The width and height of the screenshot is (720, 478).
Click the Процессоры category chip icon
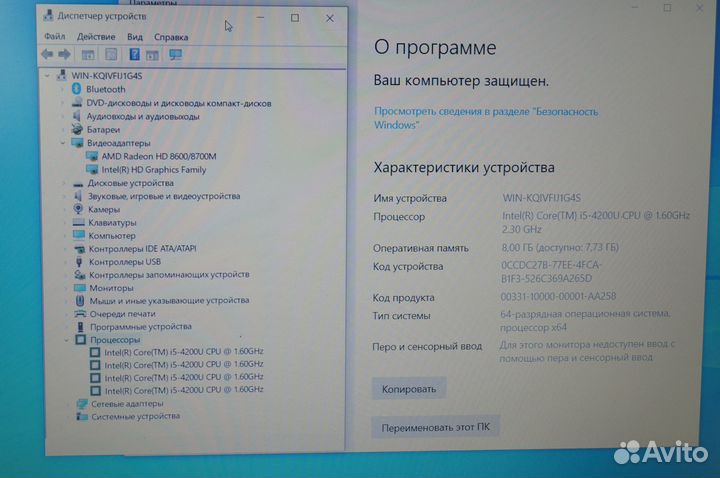tap(80, 340)
